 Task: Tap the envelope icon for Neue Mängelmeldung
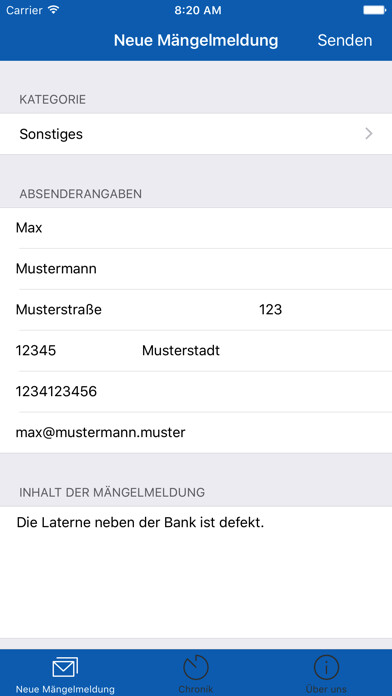65,668
